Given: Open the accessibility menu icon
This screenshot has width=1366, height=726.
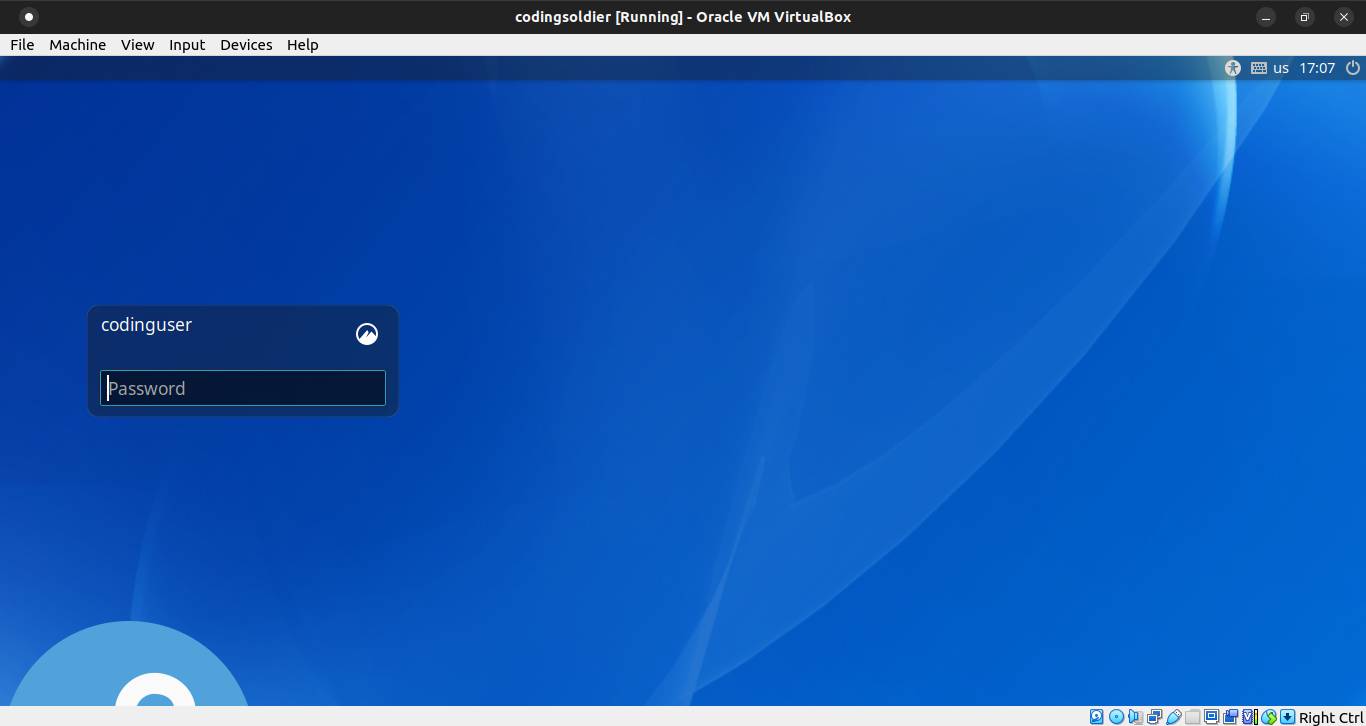Looking at the screenshot, I should point(1232,68).
